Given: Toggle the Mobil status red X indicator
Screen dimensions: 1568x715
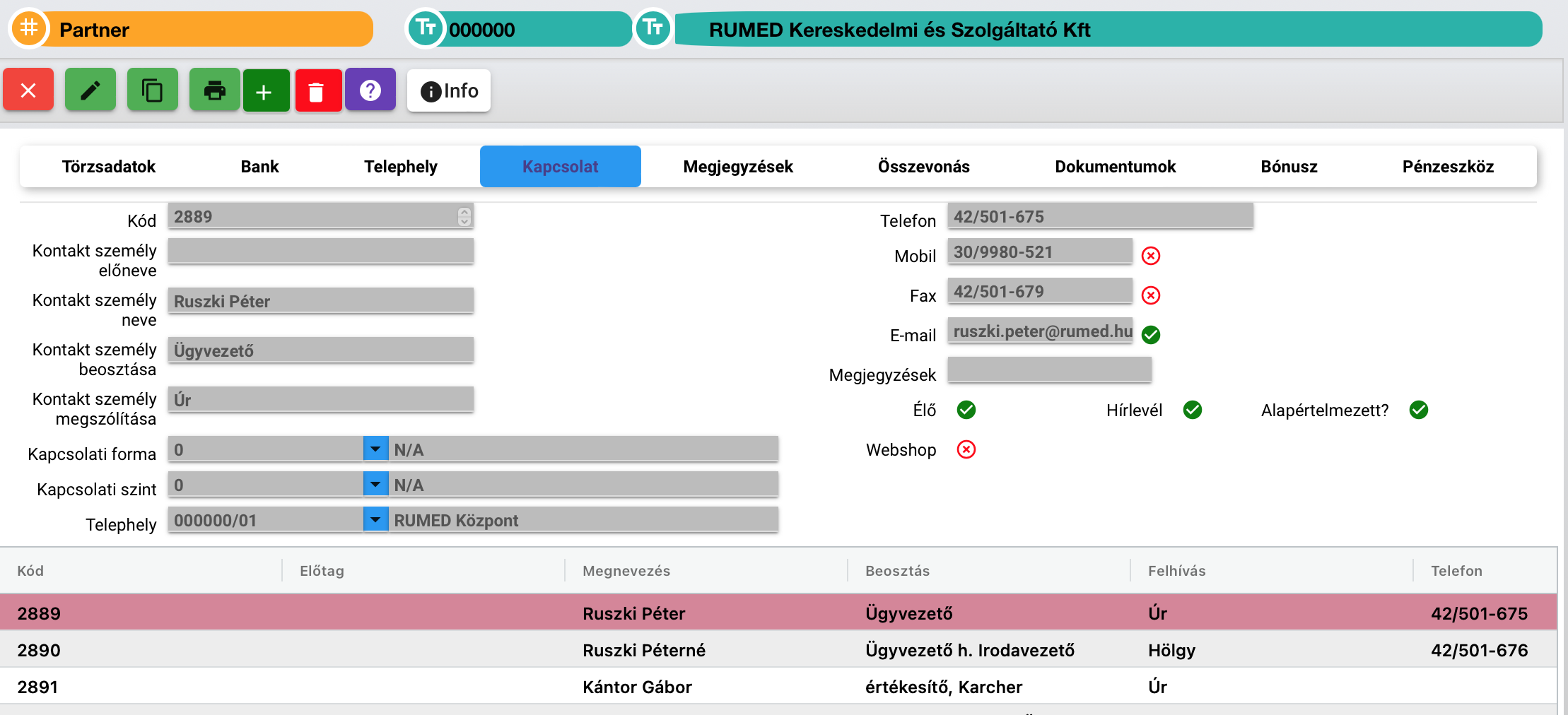Looking at the screenshot, I should pos(1151,256).
